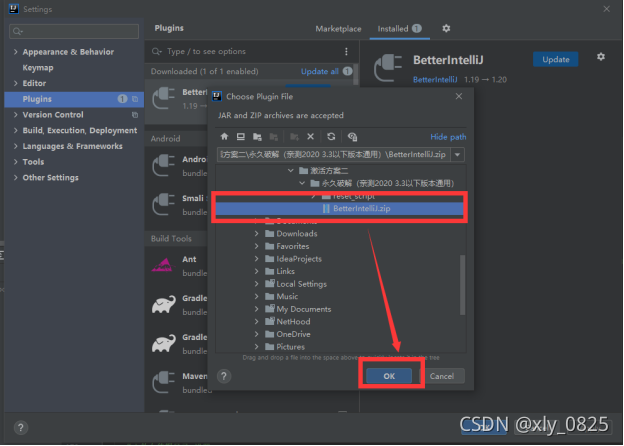
Task: Click Maven plugin icon in list
Action: coord(164,382)
